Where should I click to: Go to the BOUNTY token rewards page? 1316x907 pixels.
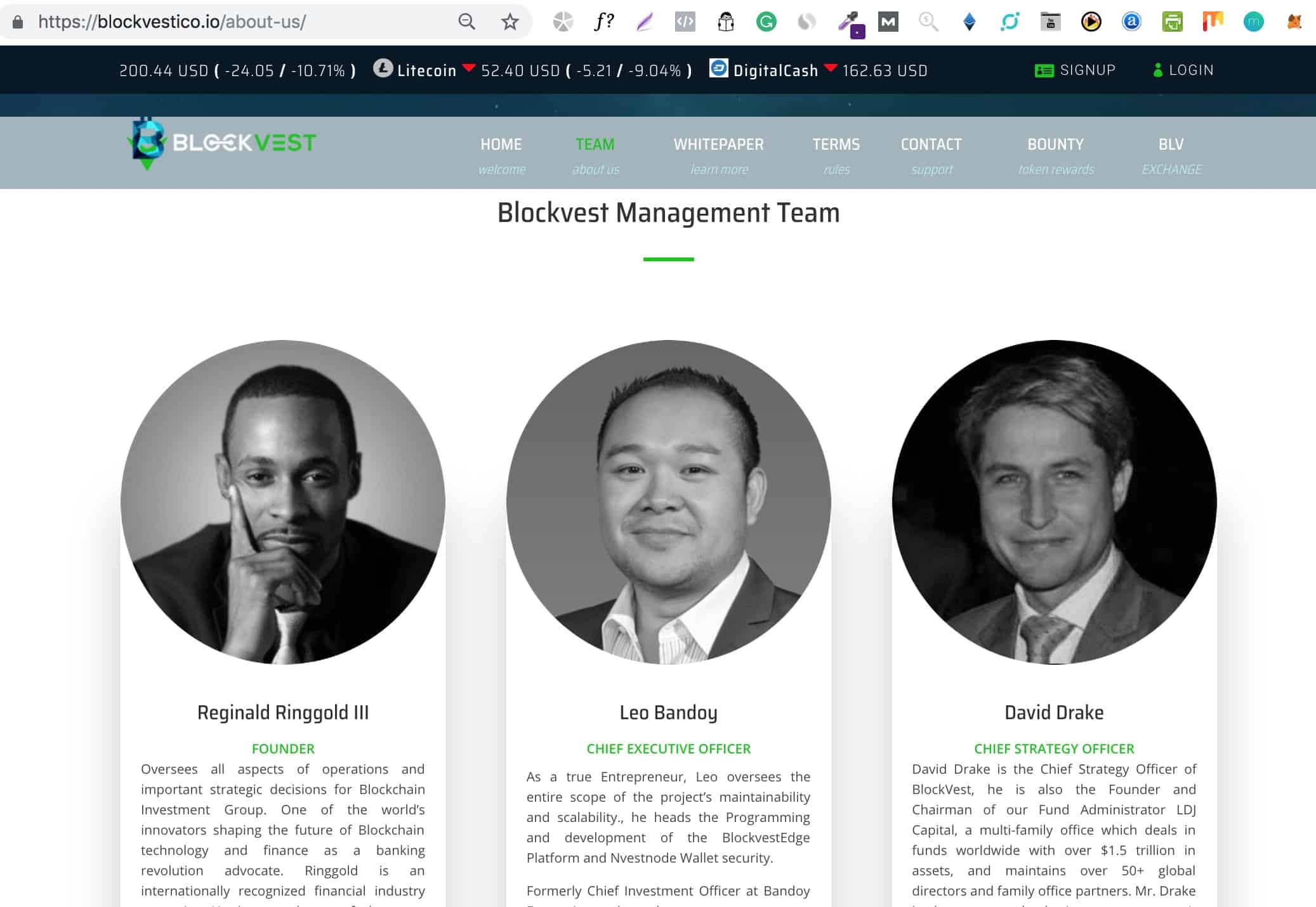(1056, 155)
